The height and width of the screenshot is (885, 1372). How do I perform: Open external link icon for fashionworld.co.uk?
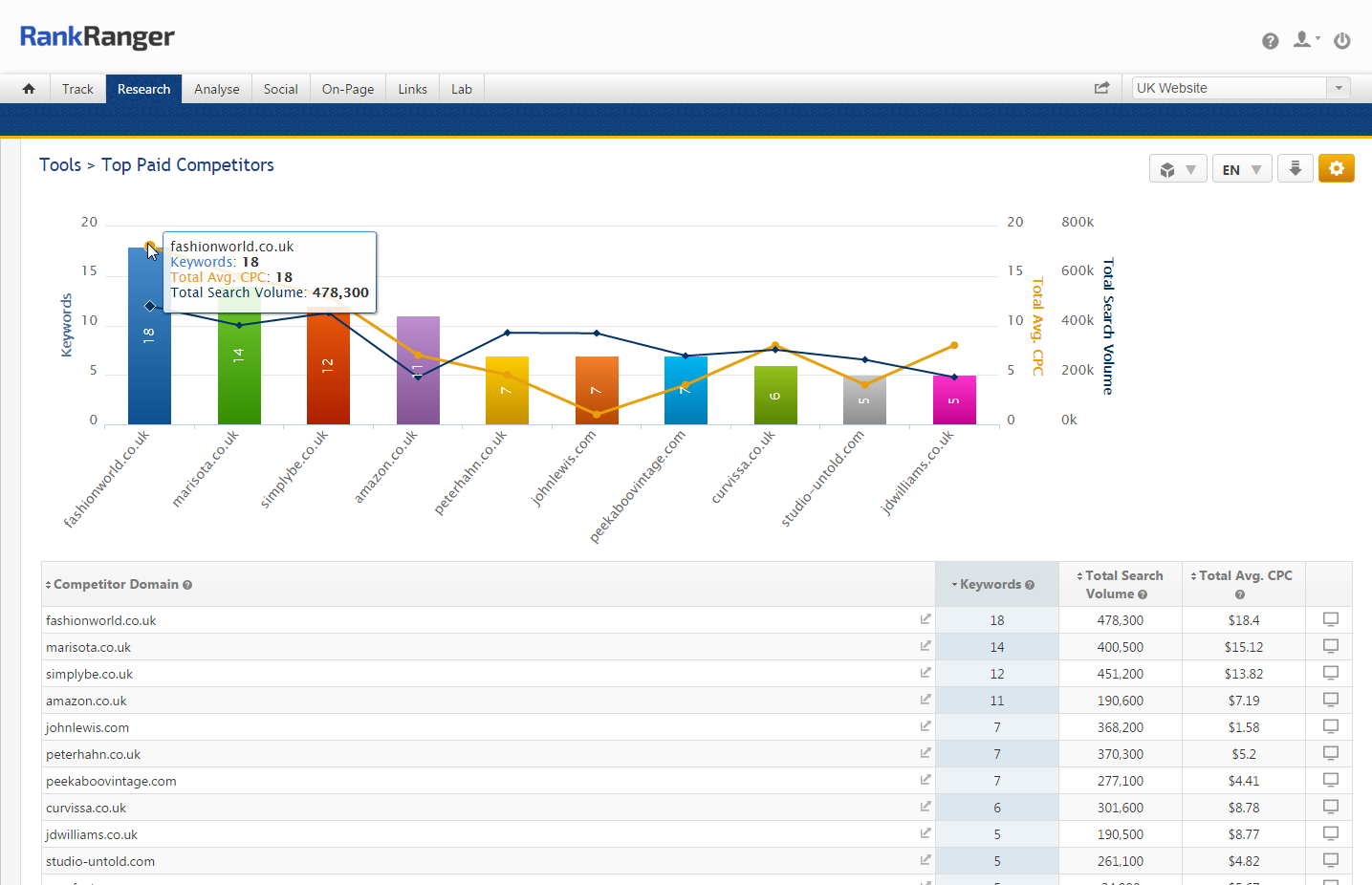(x=925, y=619)
